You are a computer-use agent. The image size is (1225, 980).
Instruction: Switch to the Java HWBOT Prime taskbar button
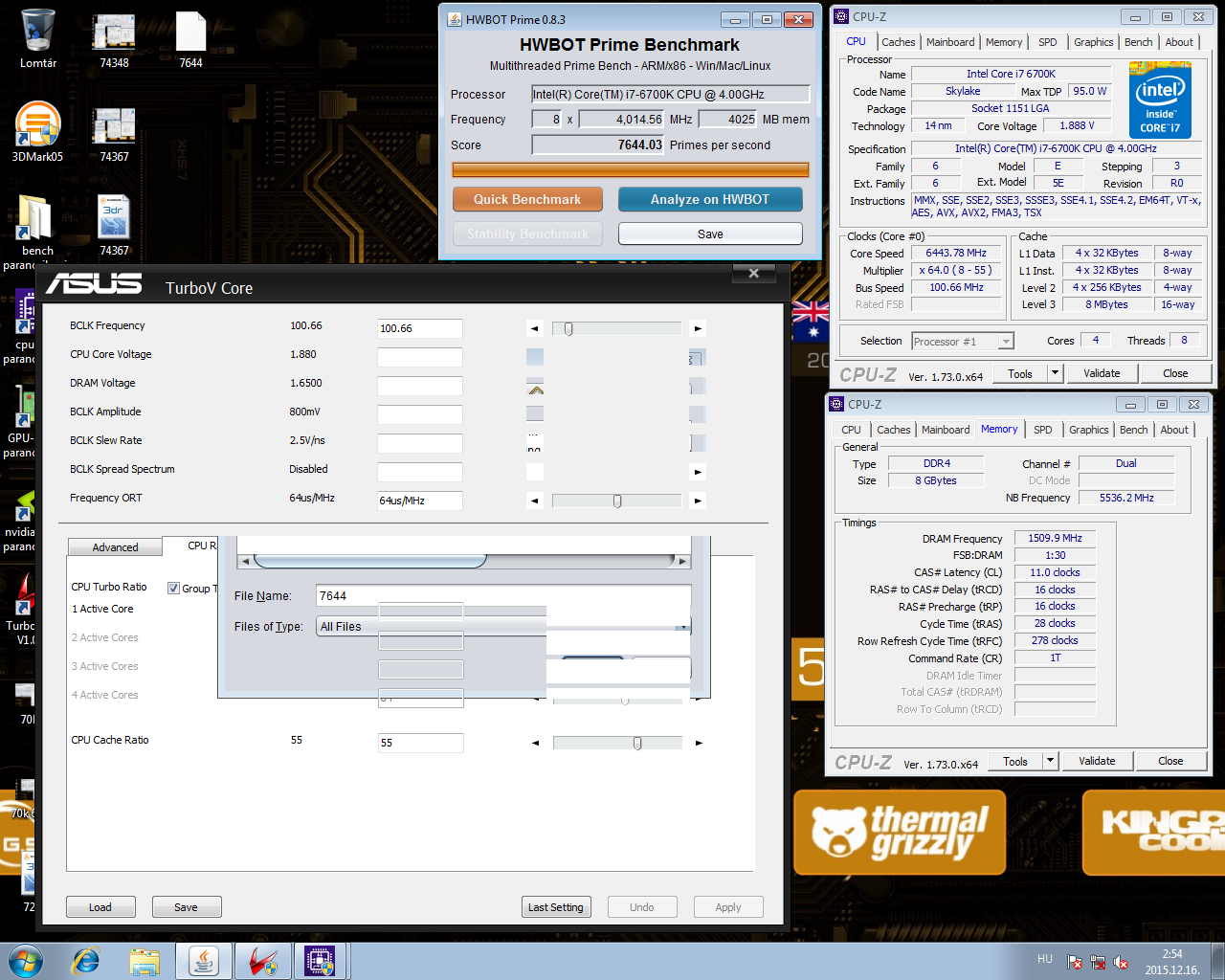203,961
